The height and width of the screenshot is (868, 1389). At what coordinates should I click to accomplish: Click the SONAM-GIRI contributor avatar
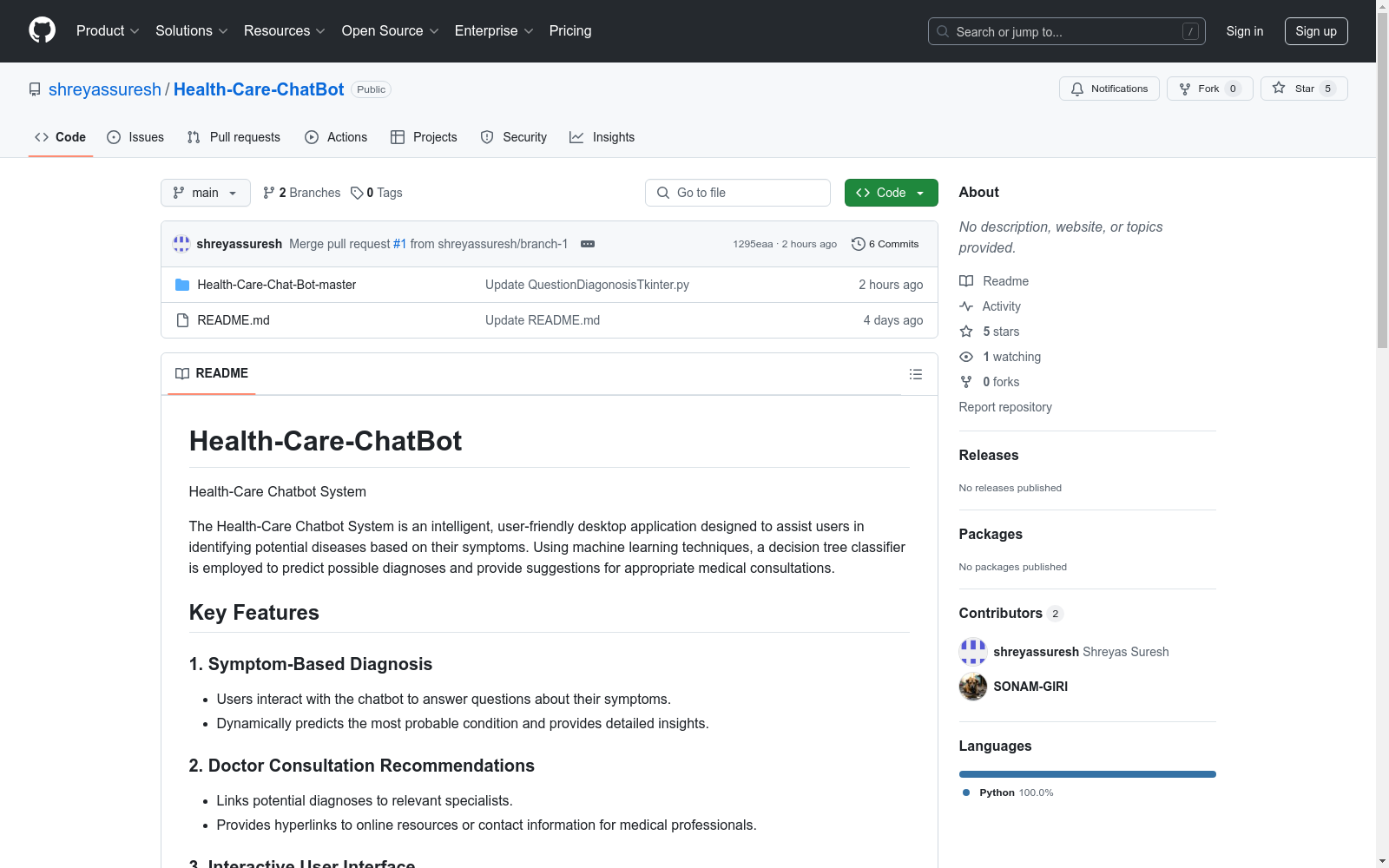point(973,687)
